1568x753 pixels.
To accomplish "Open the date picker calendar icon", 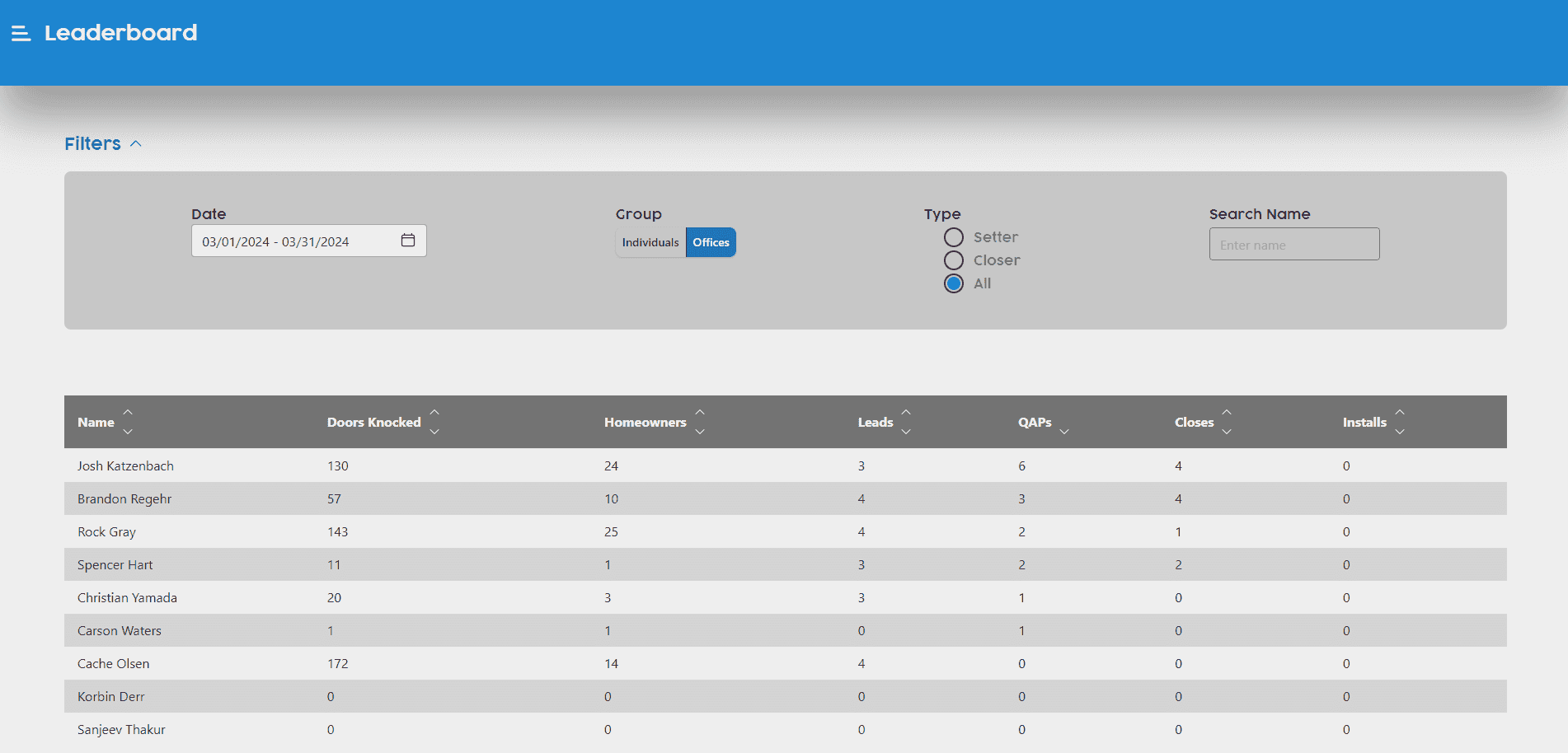I will pos(407,241).
